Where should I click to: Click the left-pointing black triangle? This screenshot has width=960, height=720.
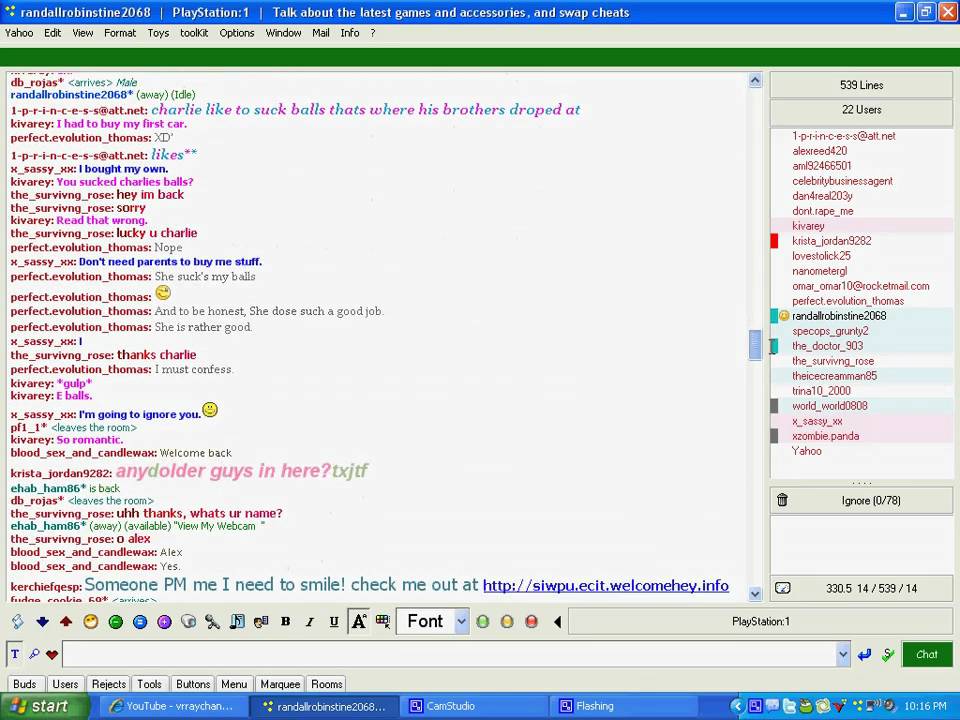click(x=557, y=622)
